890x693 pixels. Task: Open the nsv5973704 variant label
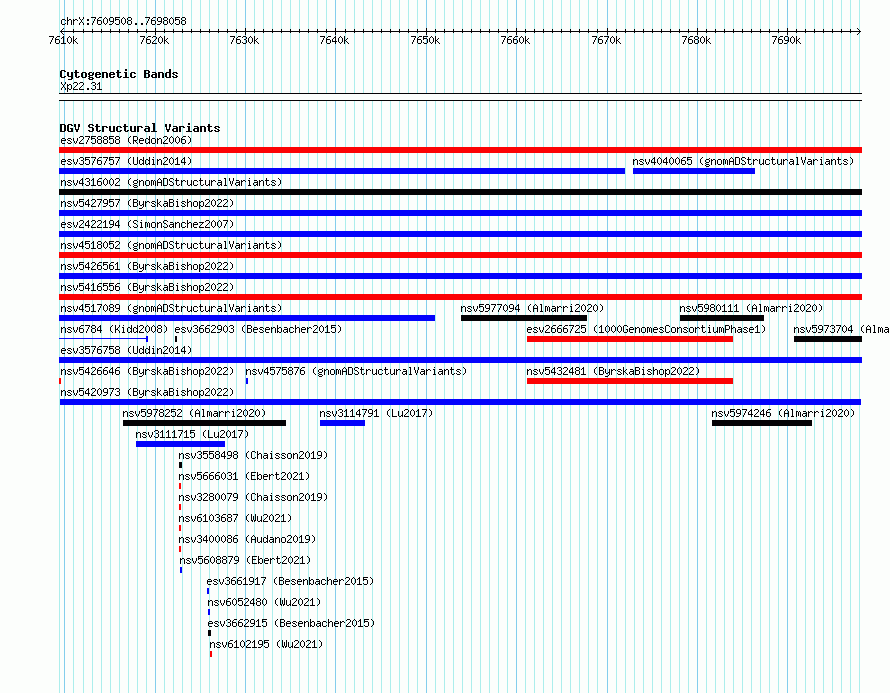coord(841,329)
